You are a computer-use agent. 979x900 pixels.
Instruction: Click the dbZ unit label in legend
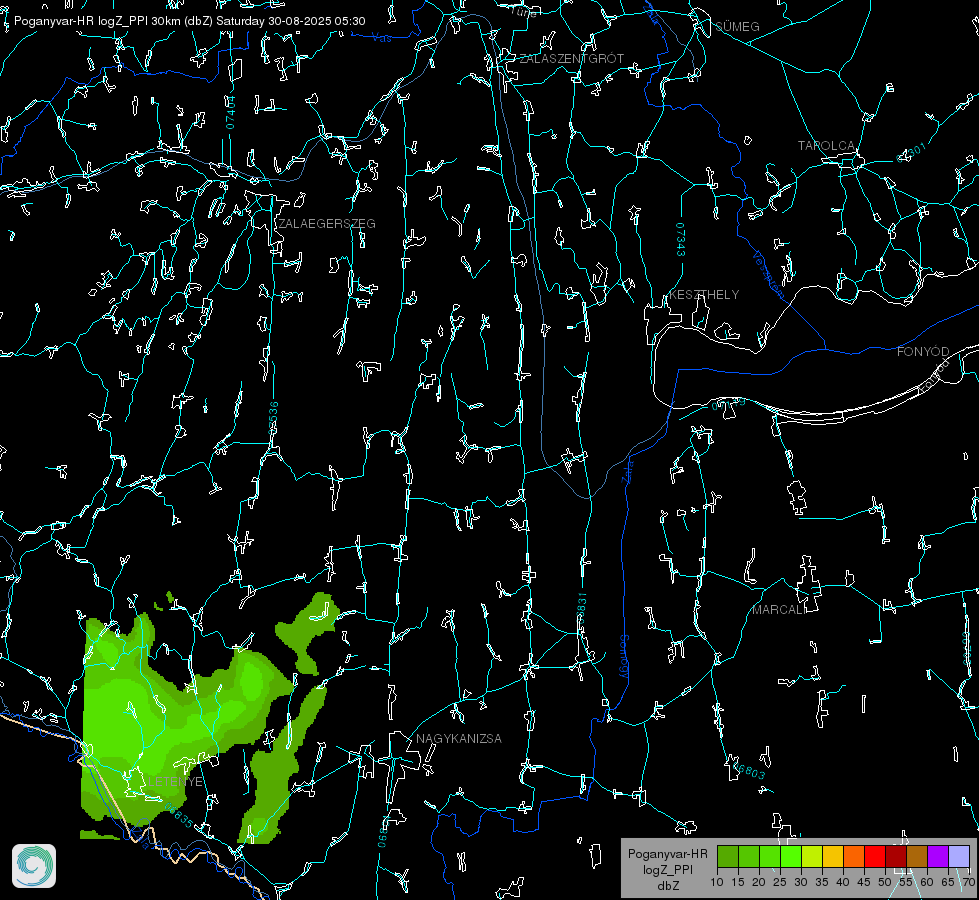click(x=668, y=886)
